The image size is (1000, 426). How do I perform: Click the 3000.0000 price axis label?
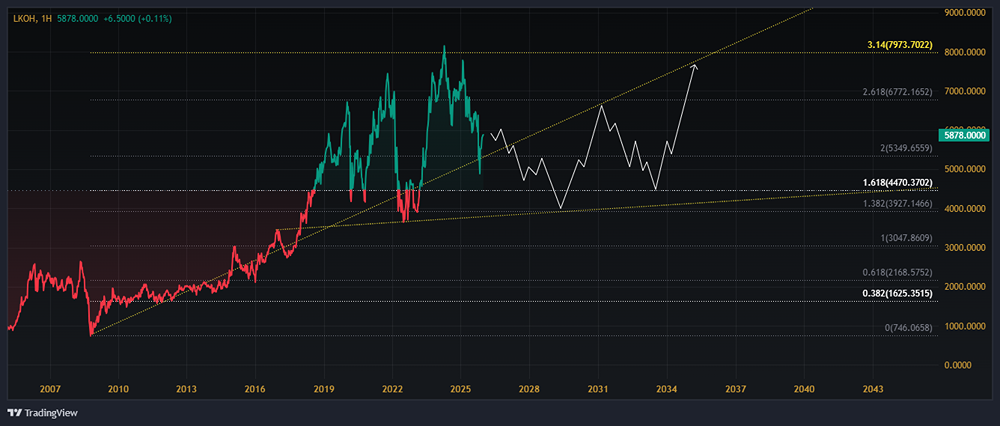(x=964, y=248)
